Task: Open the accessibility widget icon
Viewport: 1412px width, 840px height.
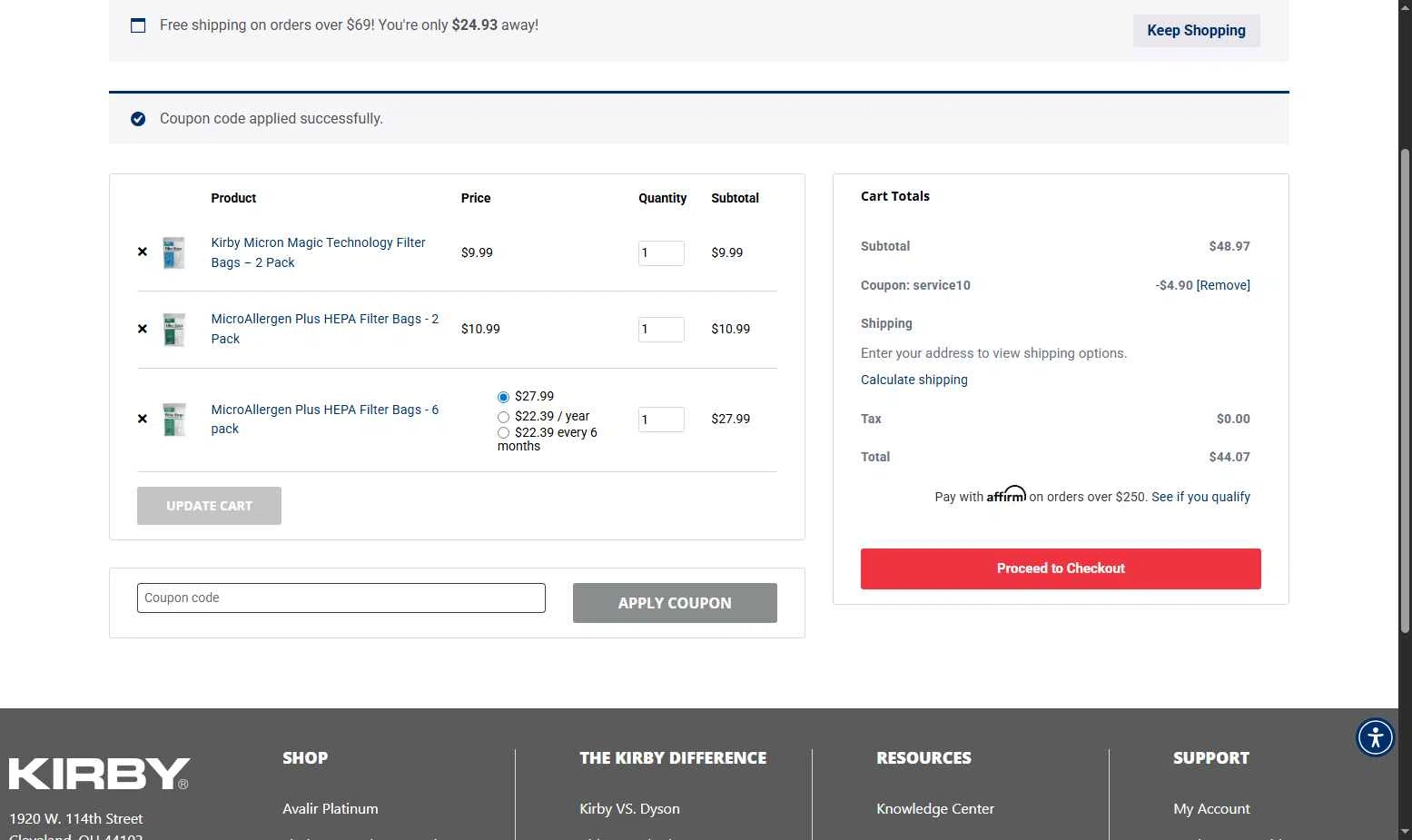Action: click(1376, 736)
